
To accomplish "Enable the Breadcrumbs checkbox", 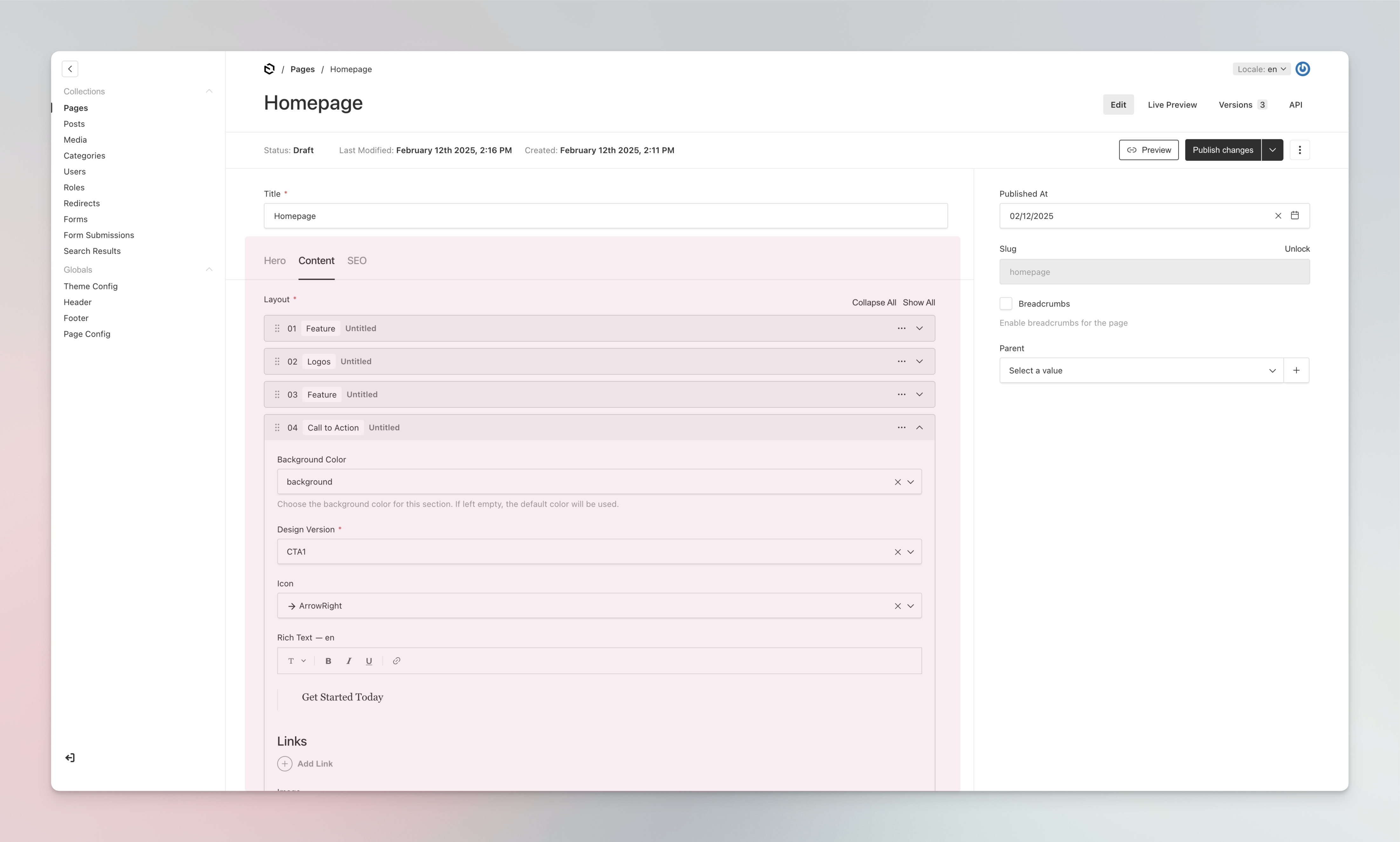I will pyautogui.click(x=1006, y=304).
